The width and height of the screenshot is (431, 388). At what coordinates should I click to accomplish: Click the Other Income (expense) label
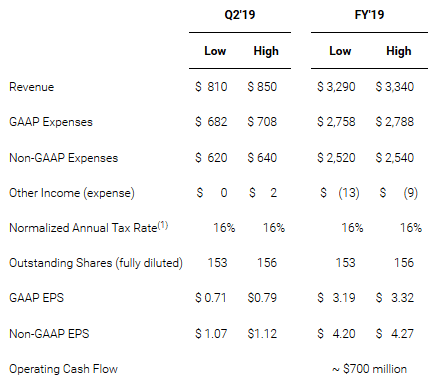[x=72, y=193]
